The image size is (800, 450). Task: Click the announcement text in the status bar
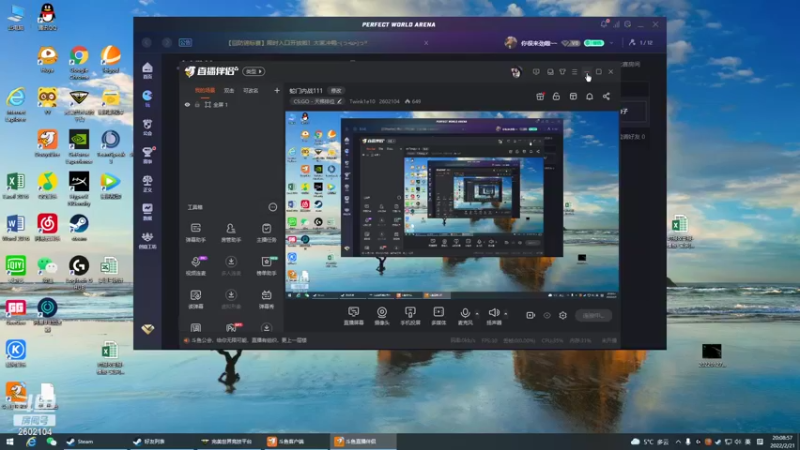pyautogui.click(x=248, y=340)
